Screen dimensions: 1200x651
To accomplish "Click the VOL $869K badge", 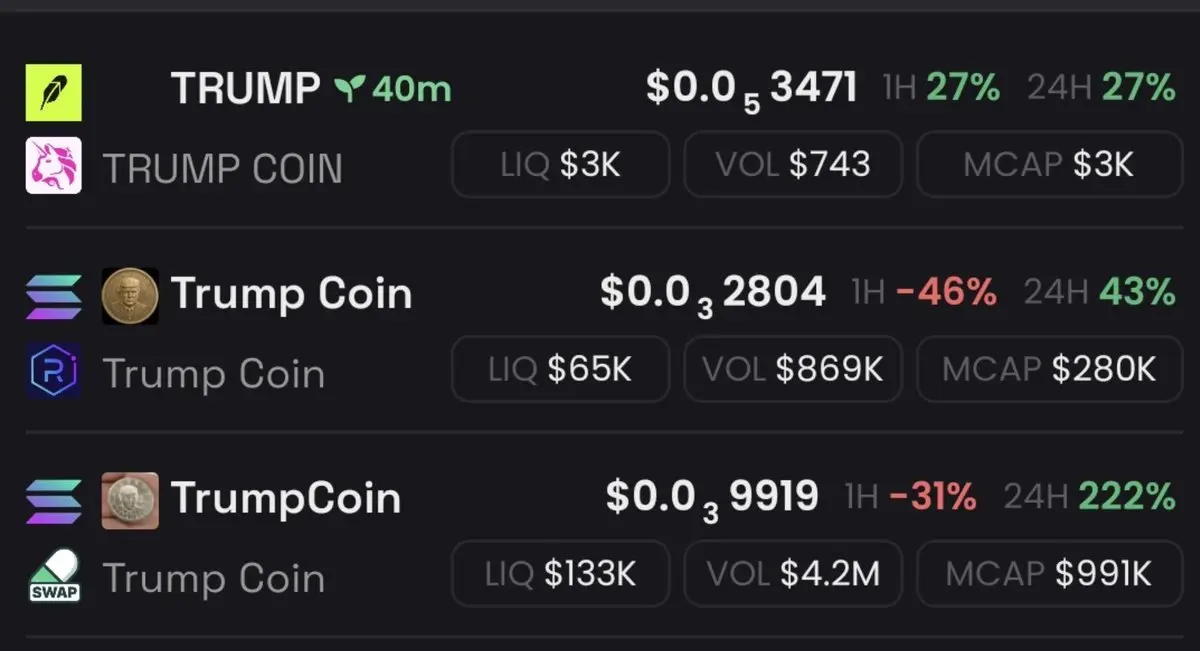I will click(793, 369).
